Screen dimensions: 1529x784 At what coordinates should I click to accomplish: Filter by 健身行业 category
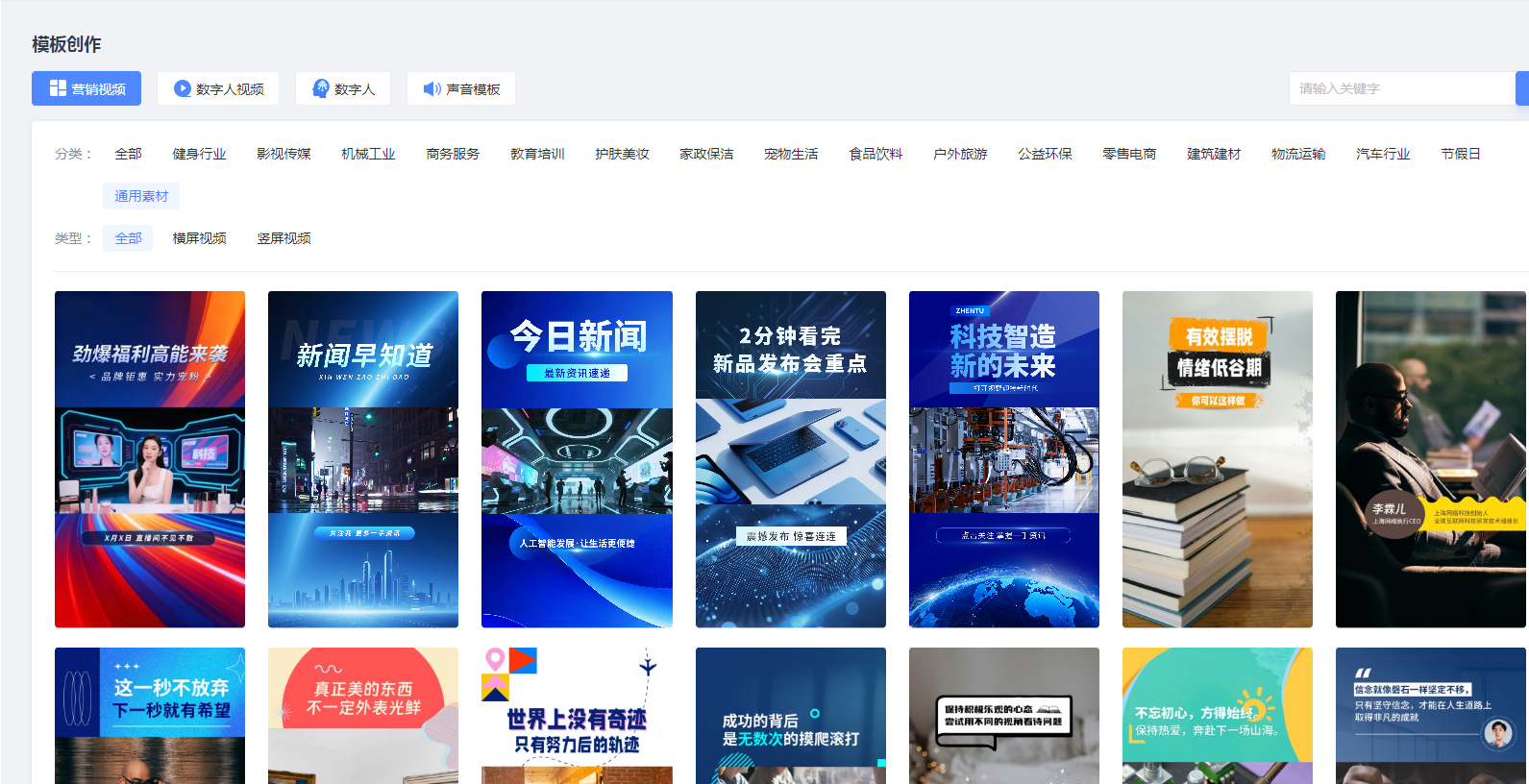pyautogui.click(x=199, y=154)
